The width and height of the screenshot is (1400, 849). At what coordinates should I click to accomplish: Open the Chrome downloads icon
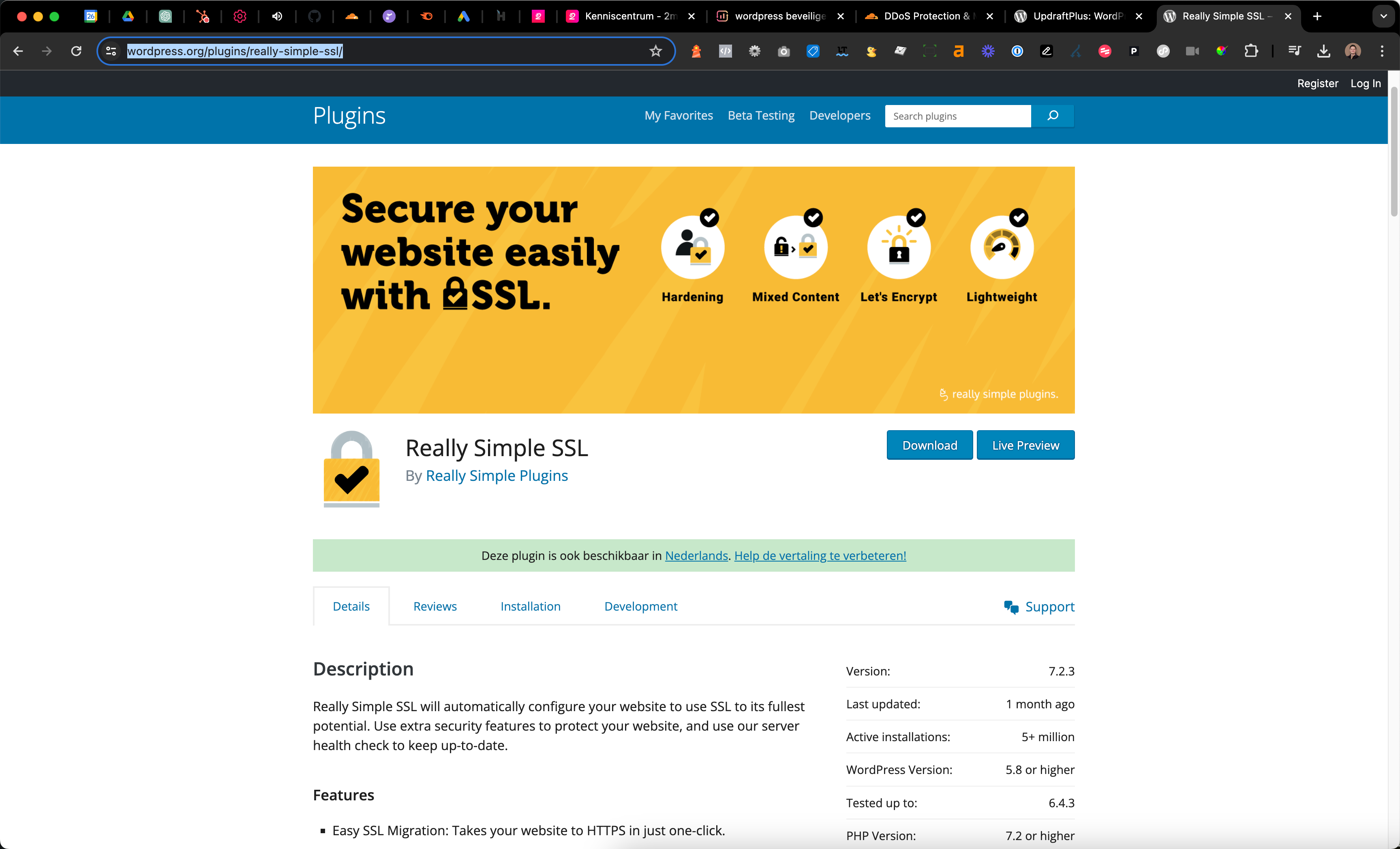[x=1323, y=51]
